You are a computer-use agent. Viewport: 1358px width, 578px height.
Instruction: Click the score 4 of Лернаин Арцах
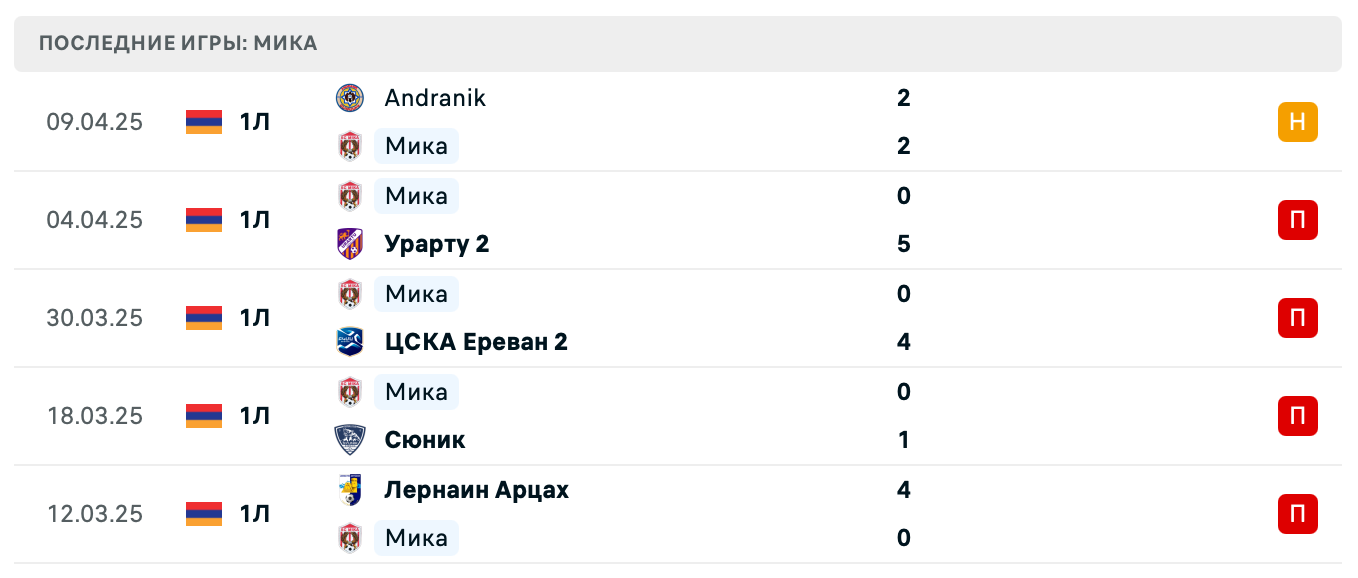pos(903,490)
